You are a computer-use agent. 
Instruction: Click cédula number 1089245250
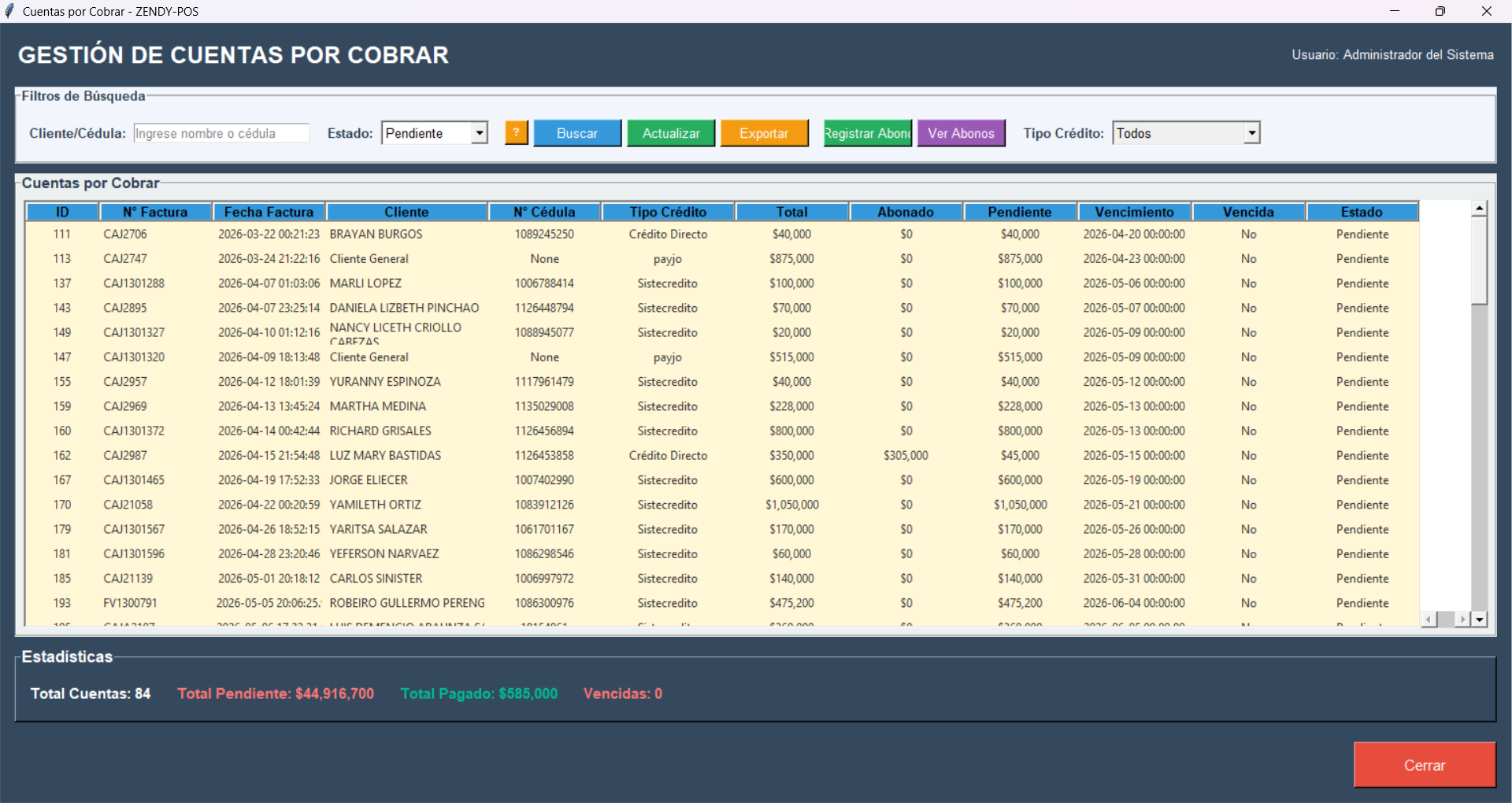[544, 234]
